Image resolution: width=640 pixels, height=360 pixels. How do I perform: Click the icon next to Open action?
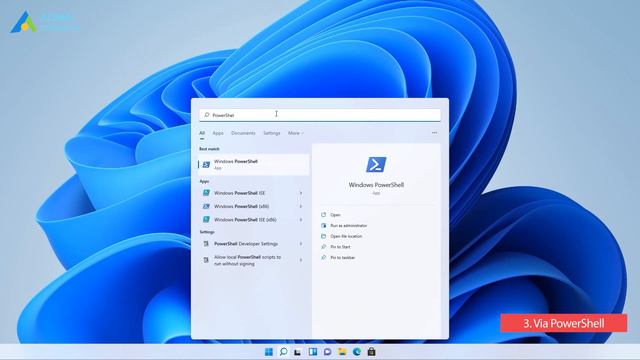(x=324, y=215)
